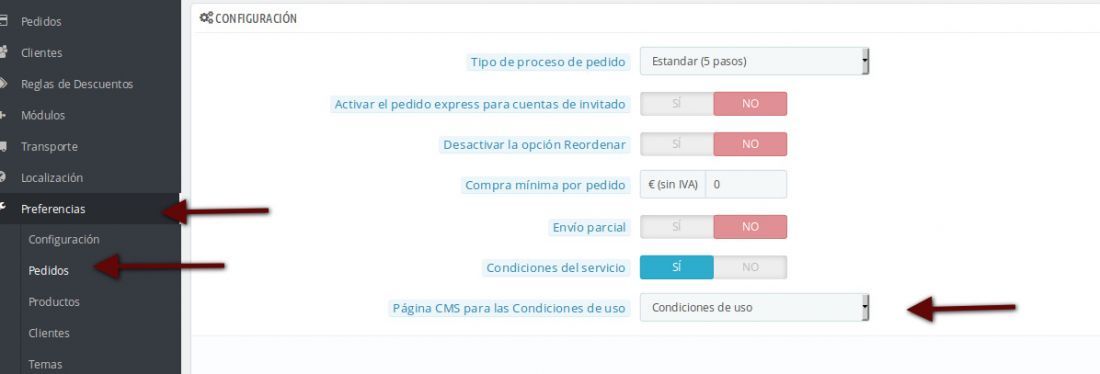Click the Preferencias wrench icon
Viewport: 1100px width, 374px height.
pyautogui.click(x=4, y=208)
